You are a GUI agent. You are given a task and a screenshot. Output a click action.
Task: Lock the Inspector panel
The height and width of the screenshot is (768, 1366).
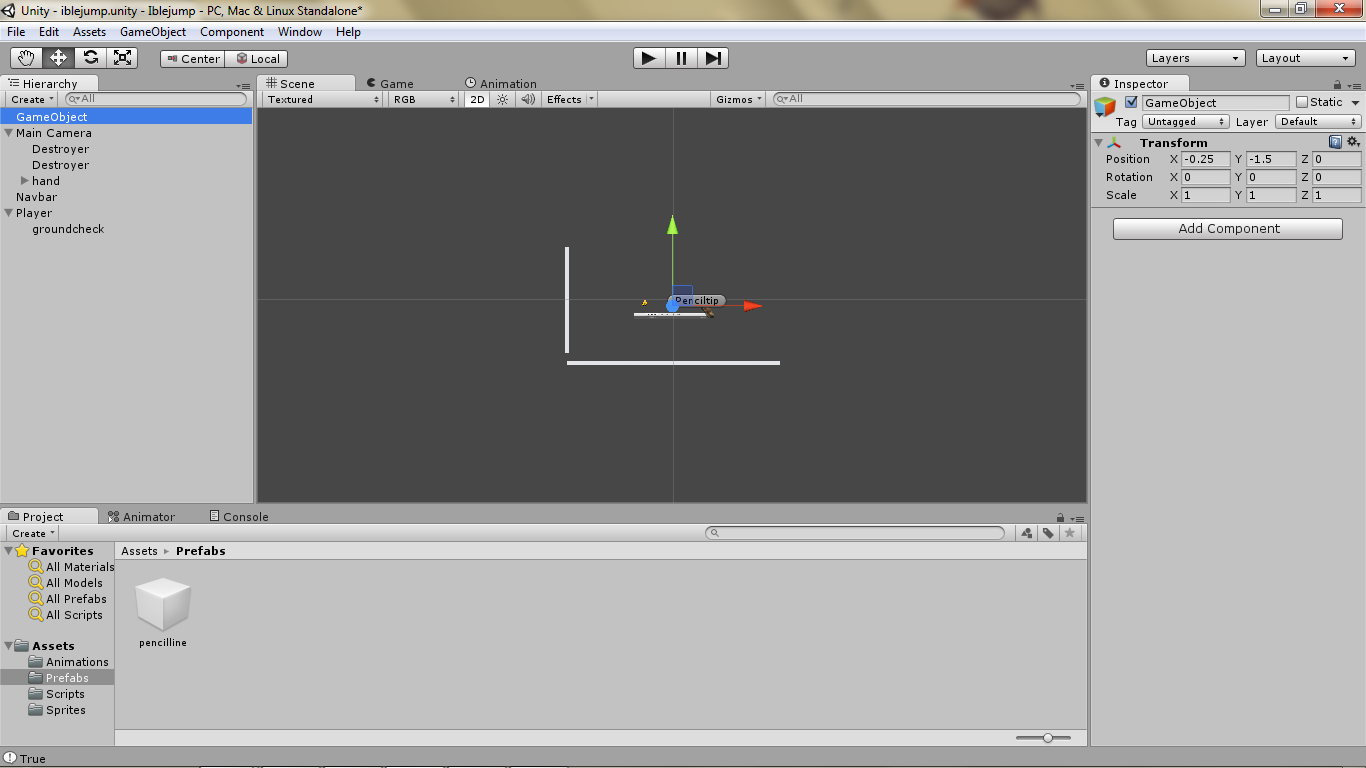pyautogui.click(x=1338, y=85)
